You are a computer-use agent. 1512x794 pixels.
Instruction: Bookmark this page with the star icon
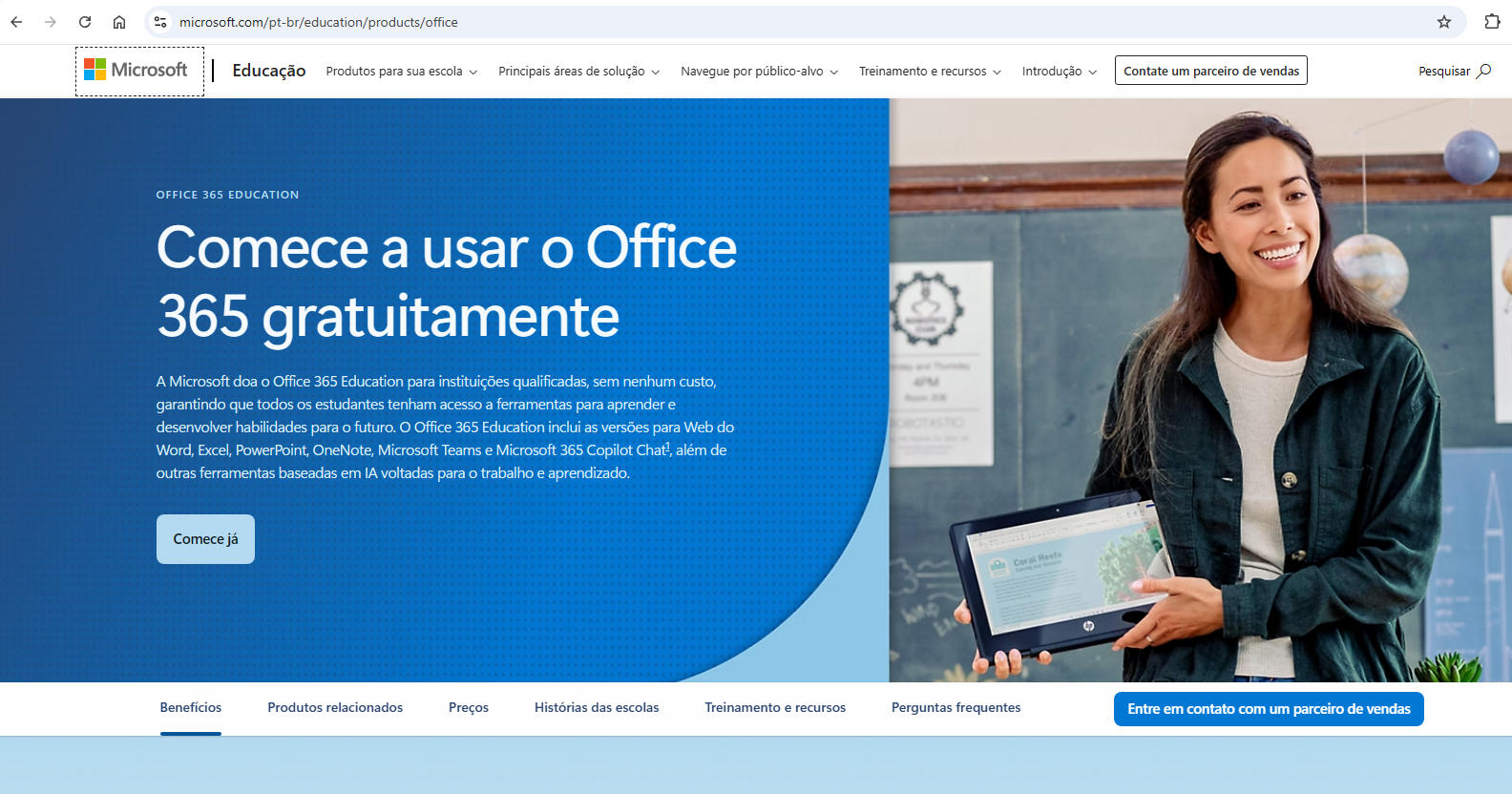[x=1444, y=22]
